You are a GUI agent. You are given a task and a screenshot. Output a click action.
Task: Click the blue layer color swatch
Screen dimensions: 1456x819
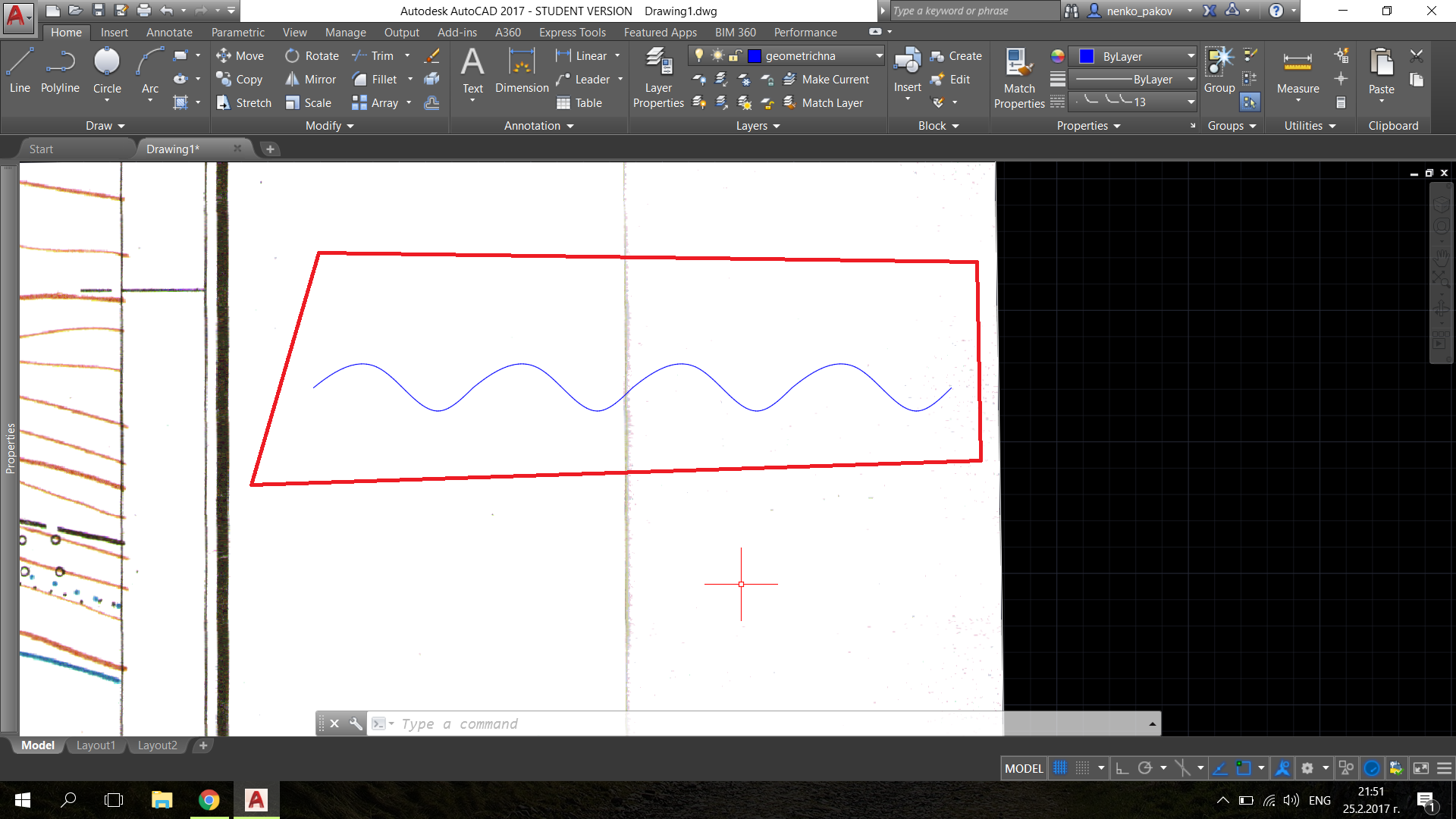click(x=755, y=56)
